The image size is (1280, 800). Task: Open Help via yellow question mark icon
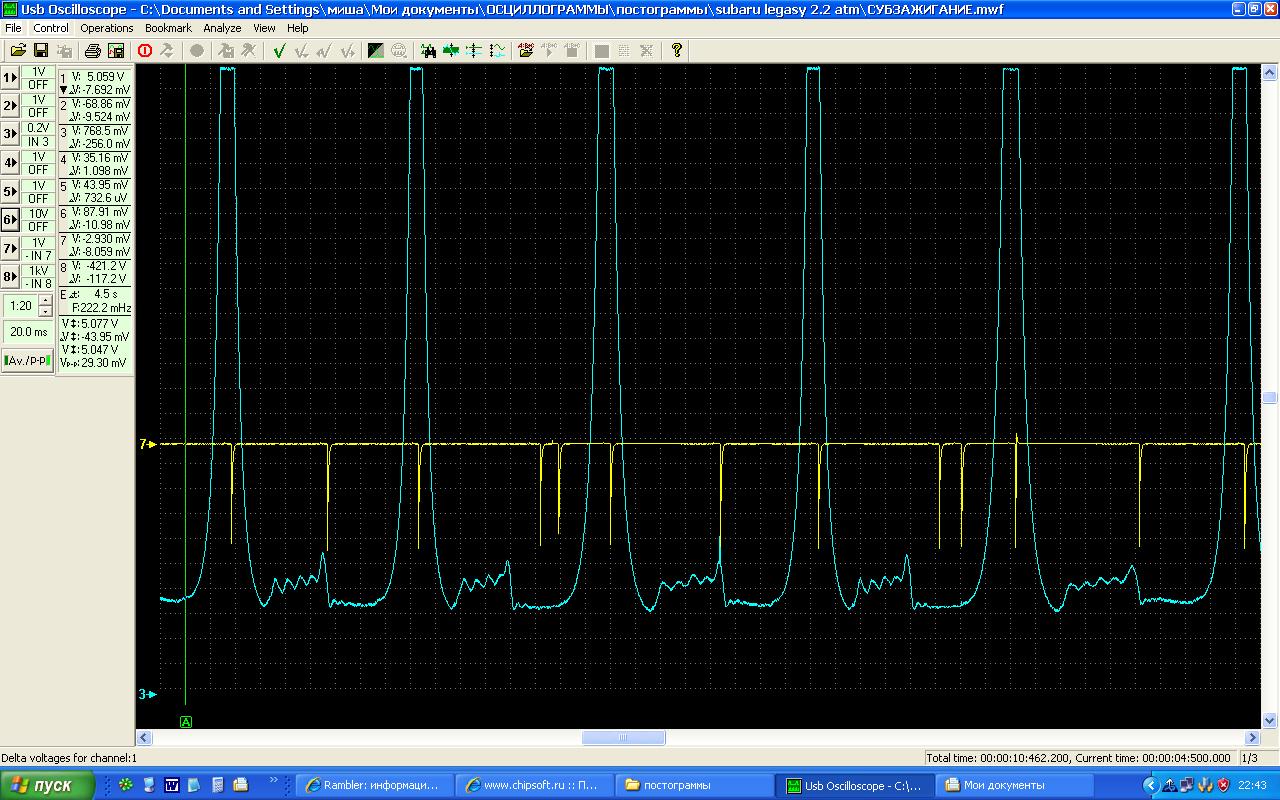tap(677, 50)
